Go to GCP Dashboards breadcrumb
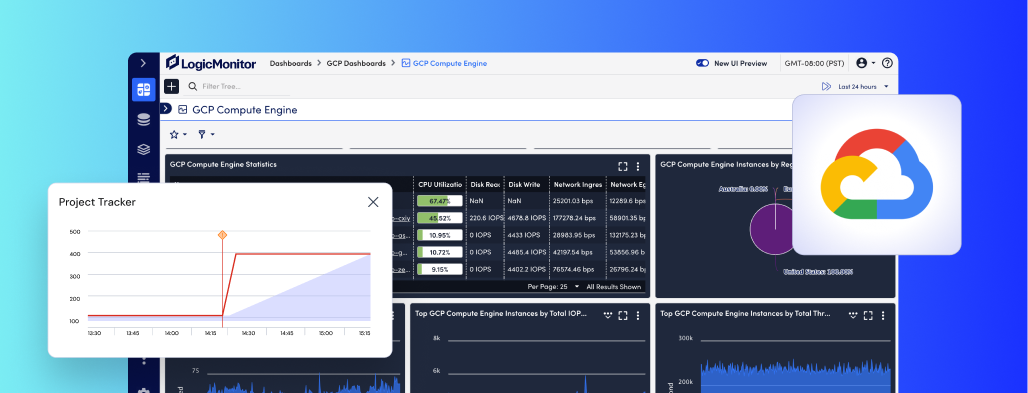This screenshot has width=1028, height=393. click(356, 64)
